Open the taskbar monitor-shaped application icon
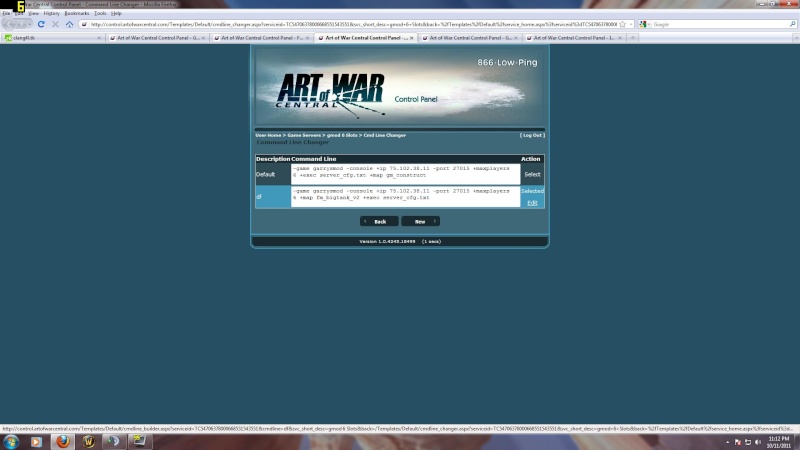The image size is (800, 450). [139, 441]
